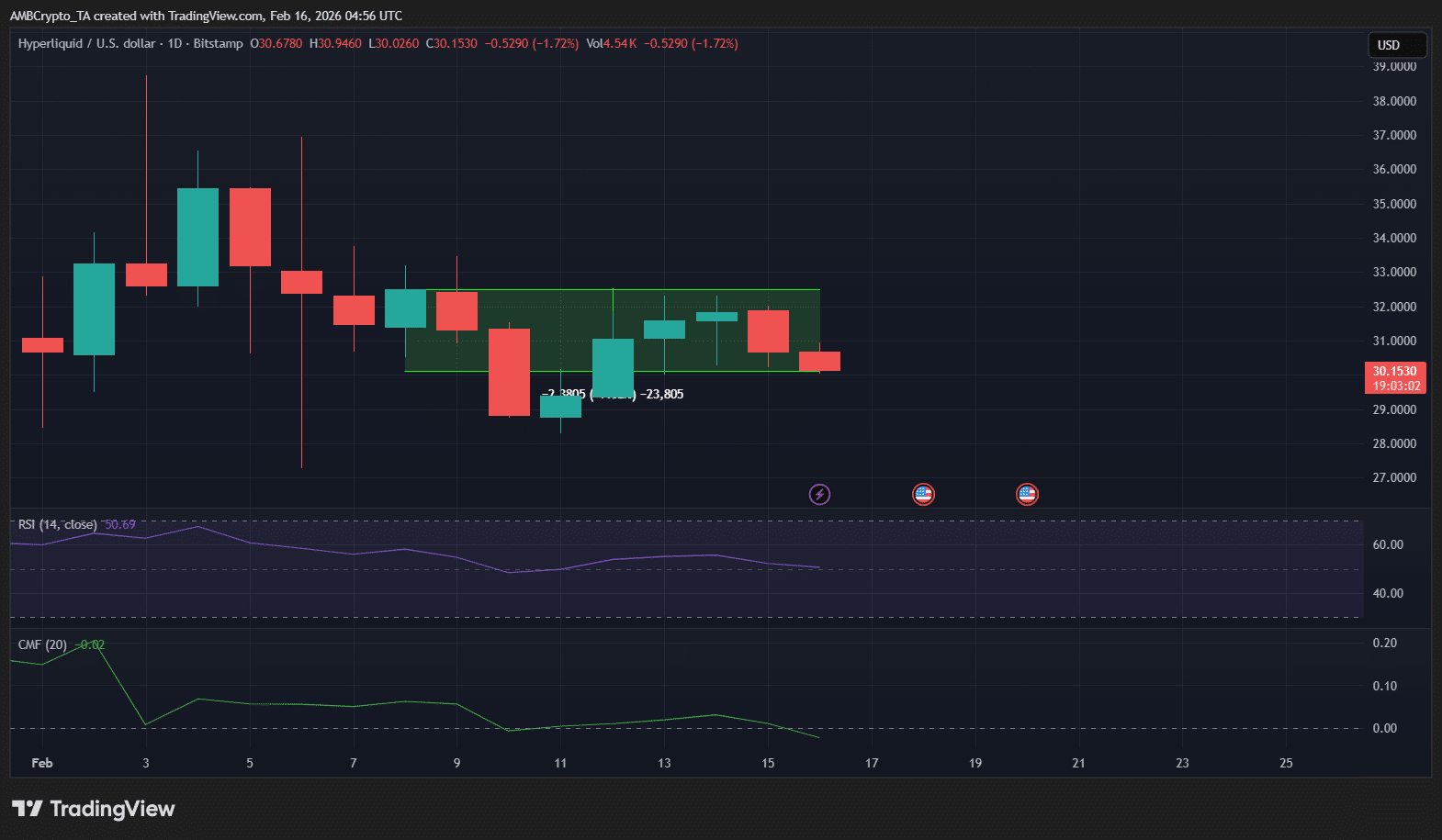The width and height of the screenshot is (1442, 840).
Task: Click the large red candle on Feb 10
Action: 509,372
